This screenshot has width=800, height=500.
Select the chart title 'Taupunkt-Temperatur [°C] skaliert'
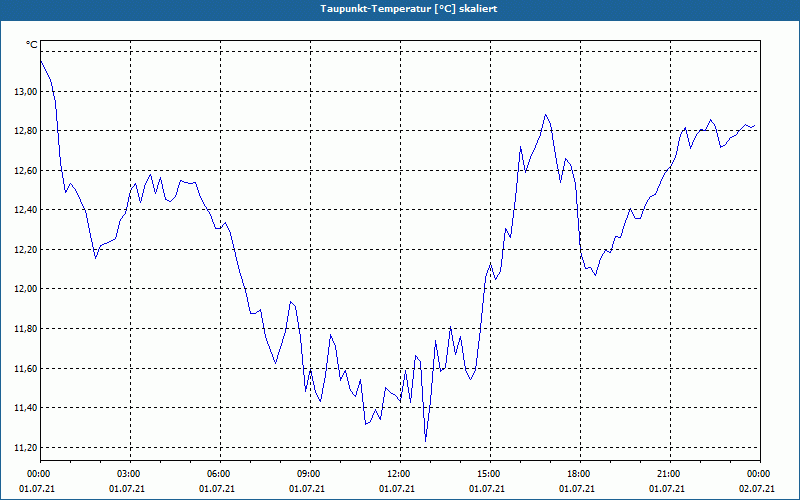[409, 9]
